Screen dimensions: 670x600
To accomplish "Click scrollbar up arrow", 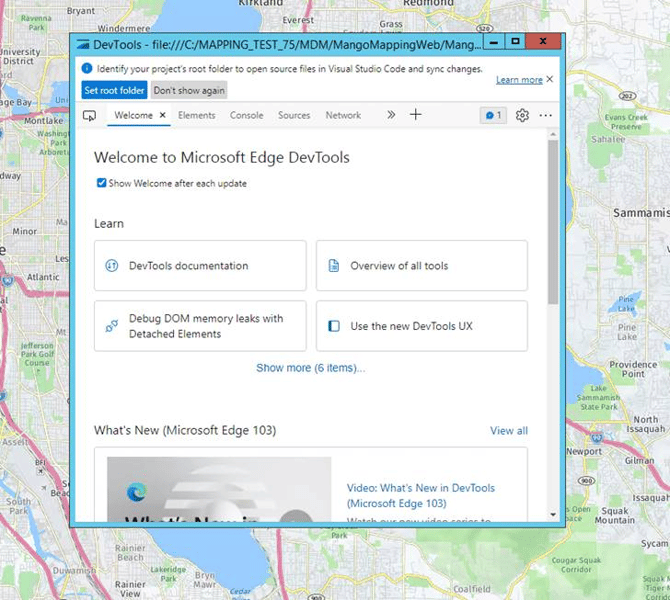I will 553,134.
